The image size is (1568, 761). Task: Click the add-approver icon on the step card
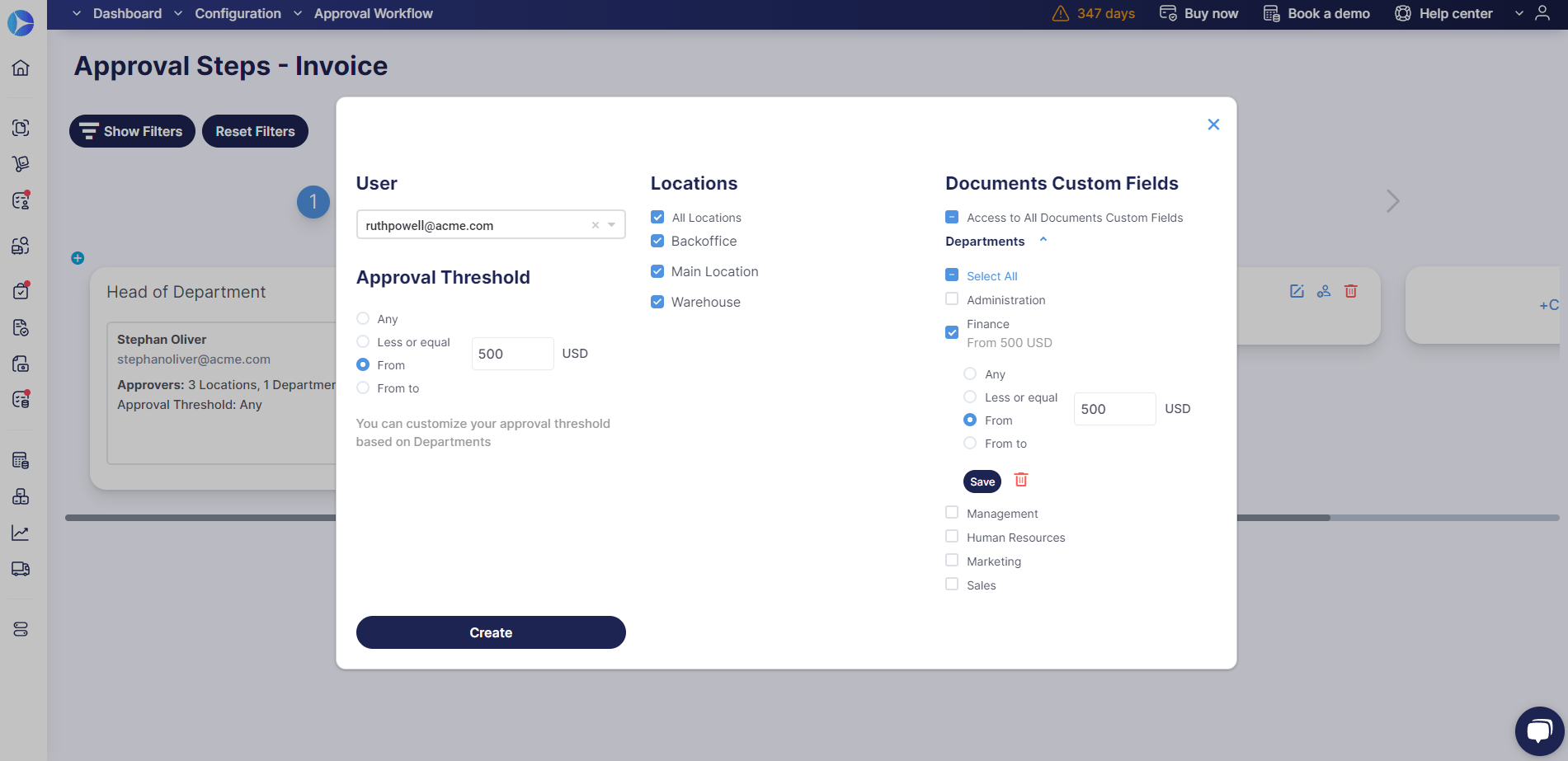1324,290
